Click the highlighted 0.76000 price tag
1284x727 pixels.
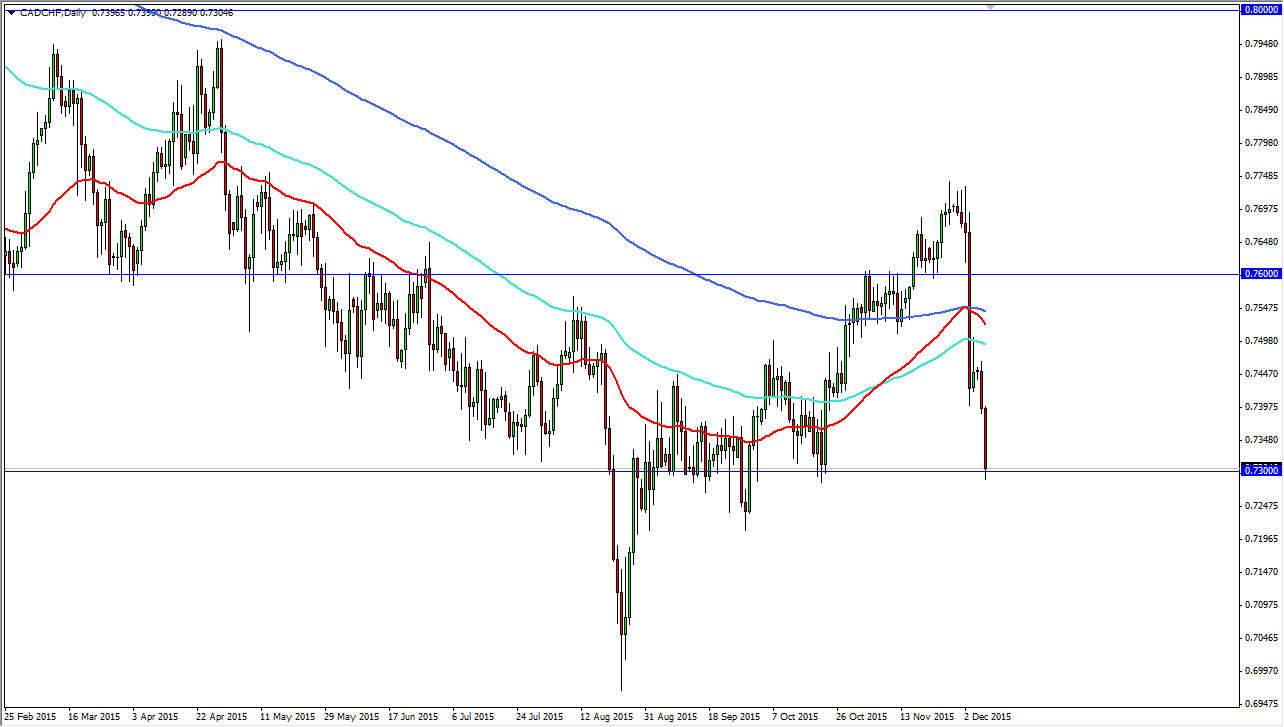tap(1262, 274)
